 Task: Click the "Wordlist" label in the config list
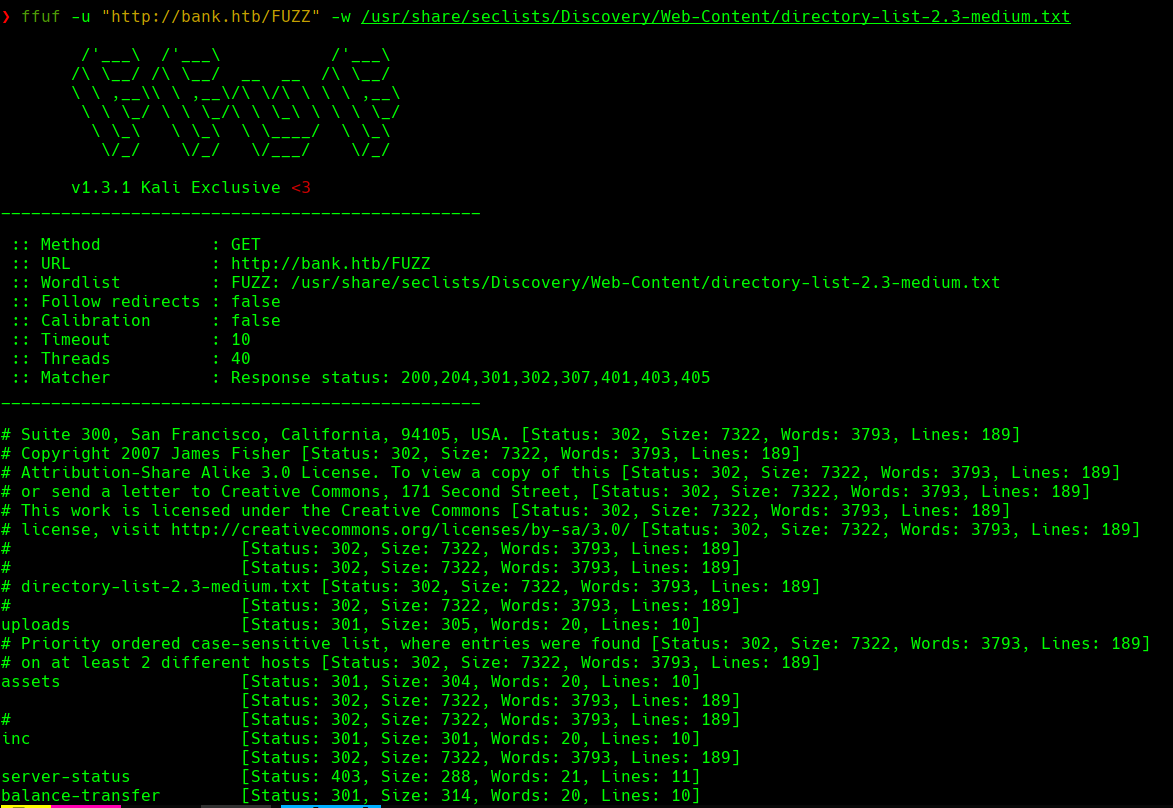click(x=80, y=283)
